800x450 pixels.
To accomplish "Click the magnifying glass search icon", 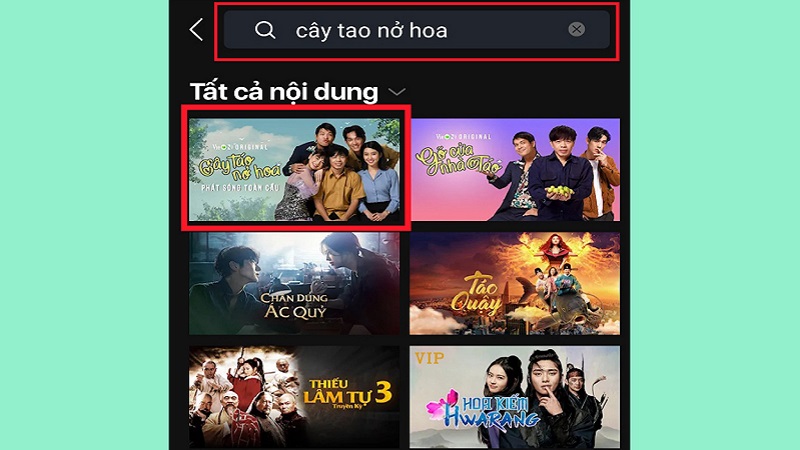I will [x=265, y=30].
